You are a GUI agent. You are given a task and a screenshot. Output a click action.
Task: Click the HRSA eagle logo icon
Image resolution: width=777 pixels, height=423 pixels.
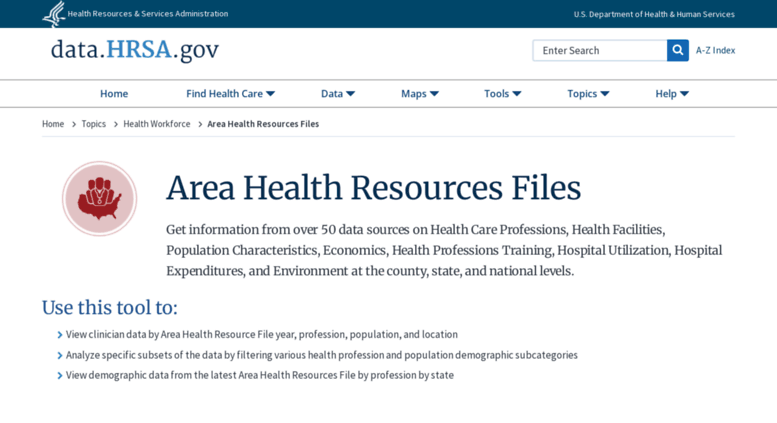click(x=54, y=14)
